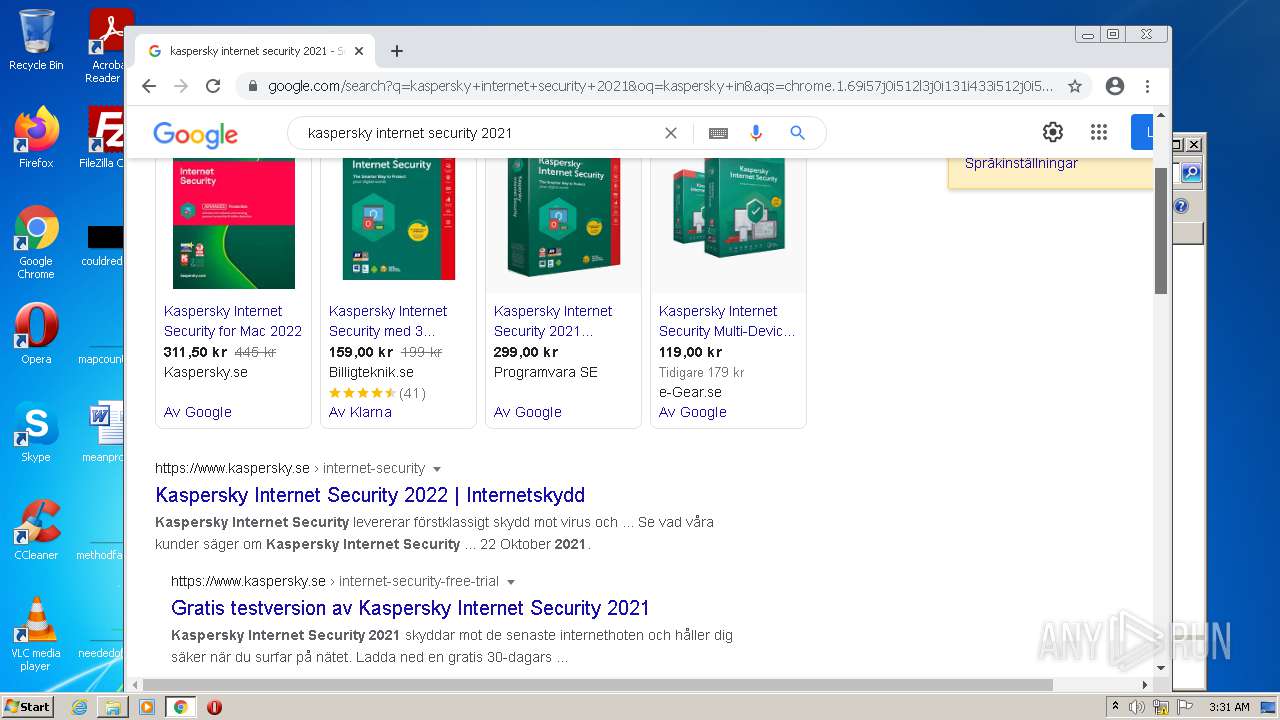
Task: Submit search with the magnifier icon
Action: click(x=797, y=133)
